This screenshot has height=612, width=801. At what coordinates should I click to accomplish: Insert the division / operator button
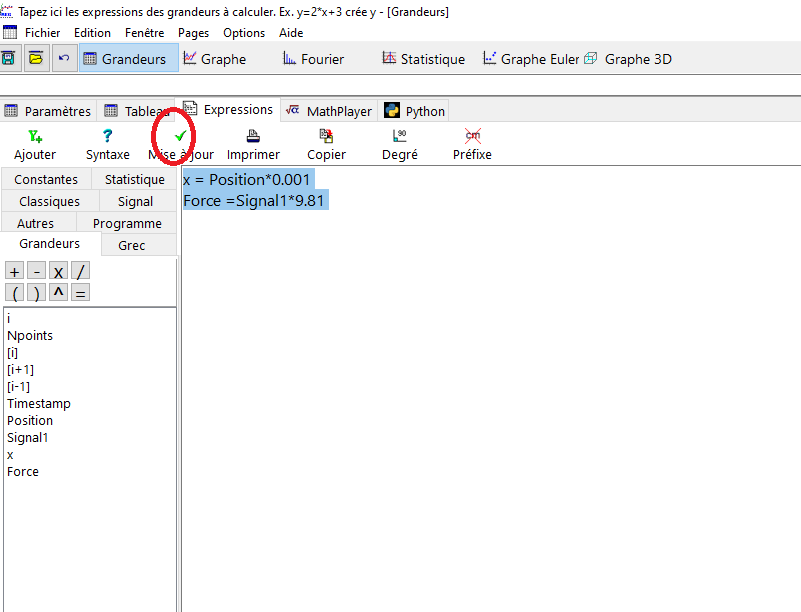81,272
